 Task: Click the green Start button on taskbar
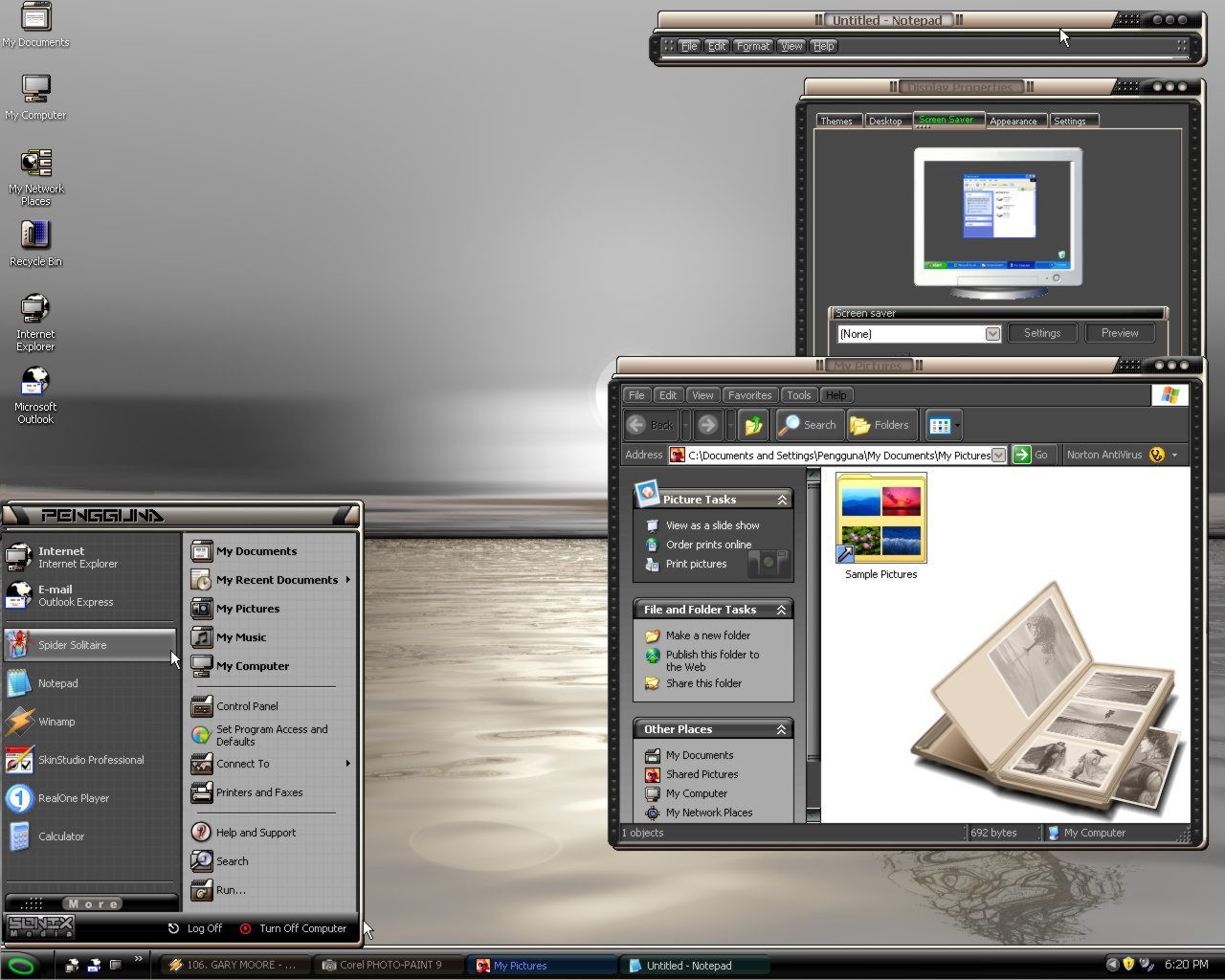pos(21,966)
